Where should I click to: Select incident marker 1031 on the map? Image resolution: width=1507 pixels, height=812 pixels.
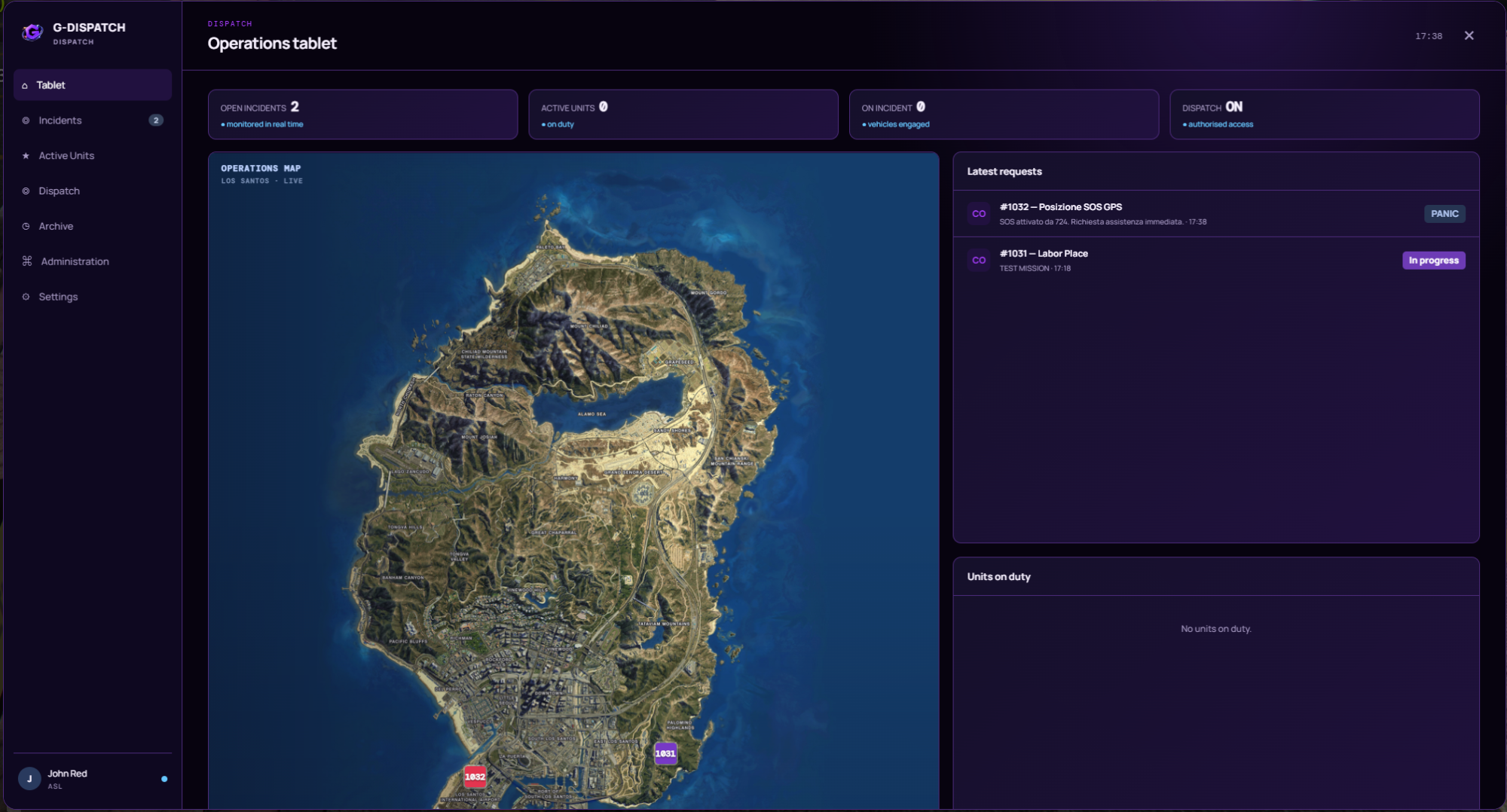(665, 753)
